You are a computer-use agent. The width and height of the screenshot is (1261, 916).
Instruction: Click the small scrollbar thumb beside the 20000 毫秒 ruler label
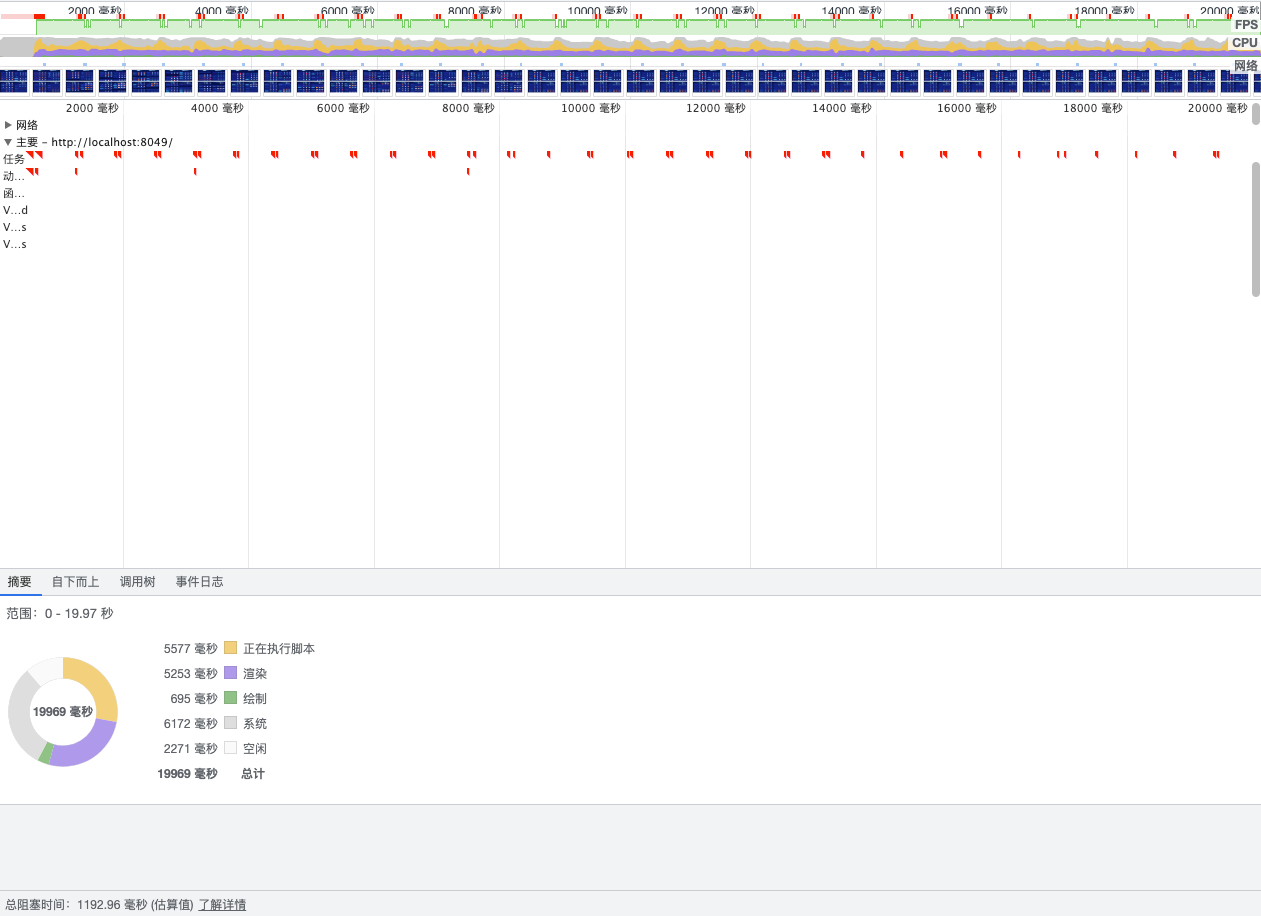1256,113
